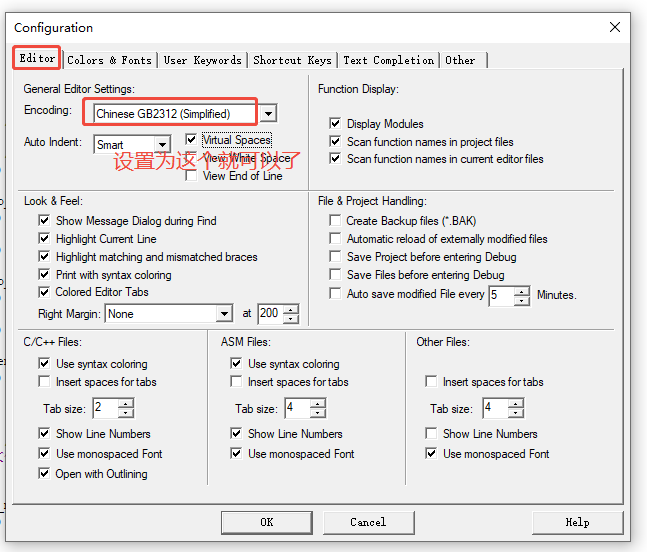The width and height of the screenshot is (647, 552).
Task: Open the Encoding dropdown arrow
Action: [268, 113]
